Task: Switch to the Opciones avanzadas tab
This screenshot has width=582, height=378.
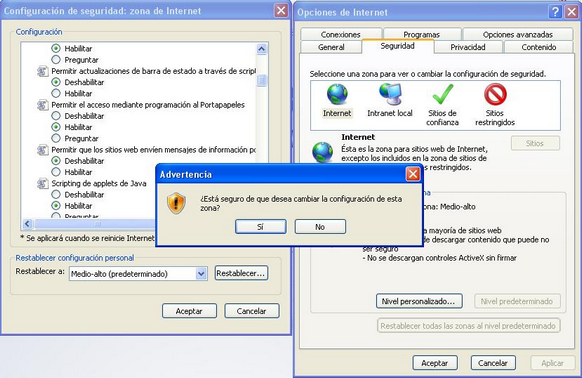Action: (518, 34)
